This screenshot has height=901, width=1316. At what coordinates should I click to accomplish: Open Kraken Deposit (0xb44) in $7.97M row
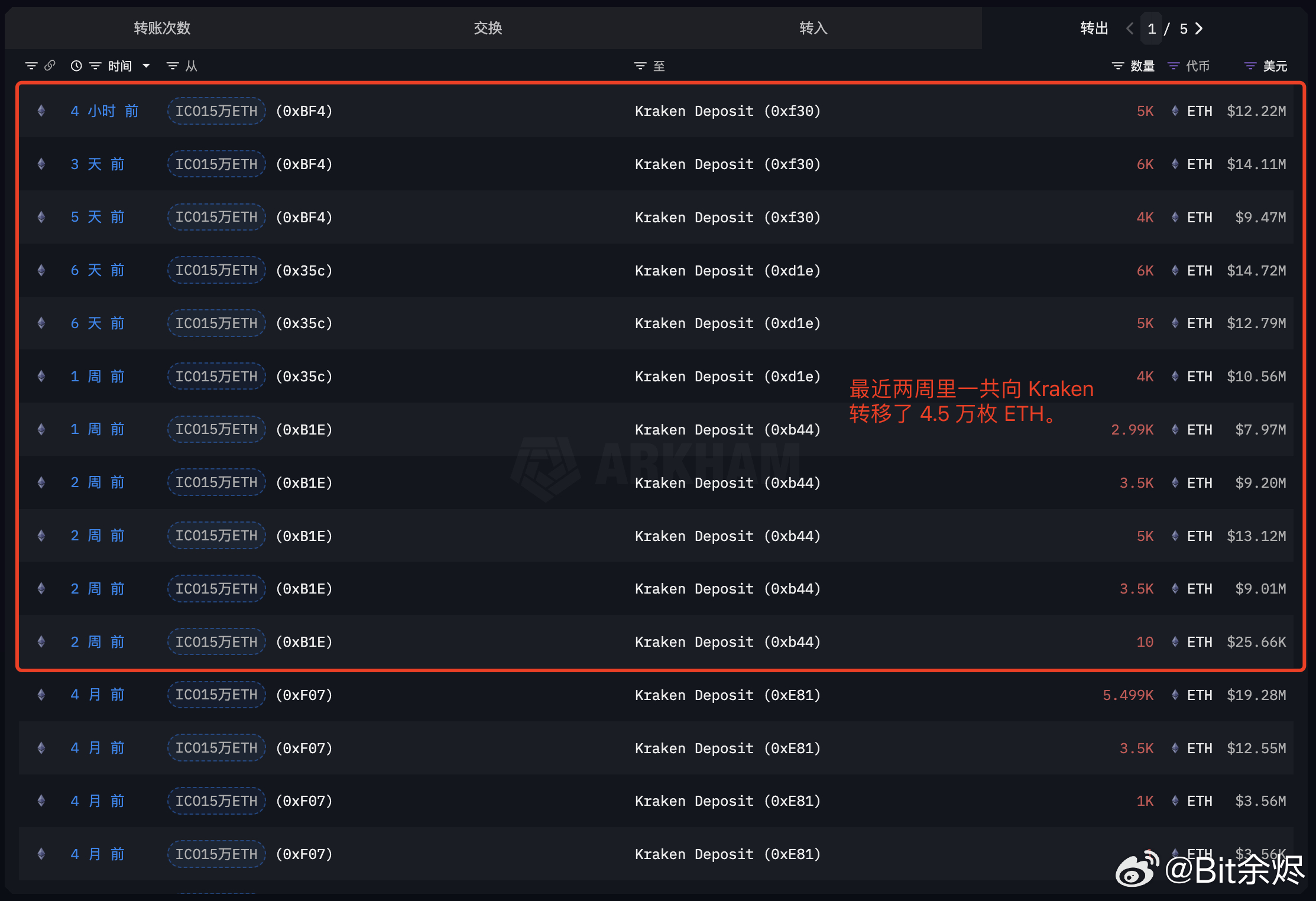click(x=728, y=429)
